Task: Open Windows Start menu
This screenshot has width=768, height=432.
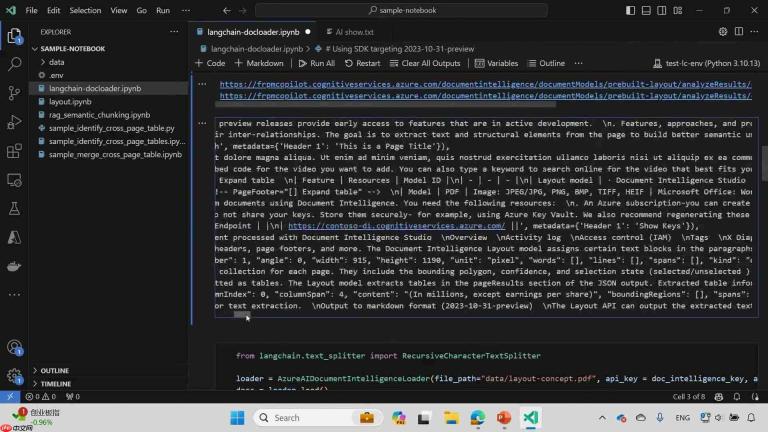Action: 238,418
